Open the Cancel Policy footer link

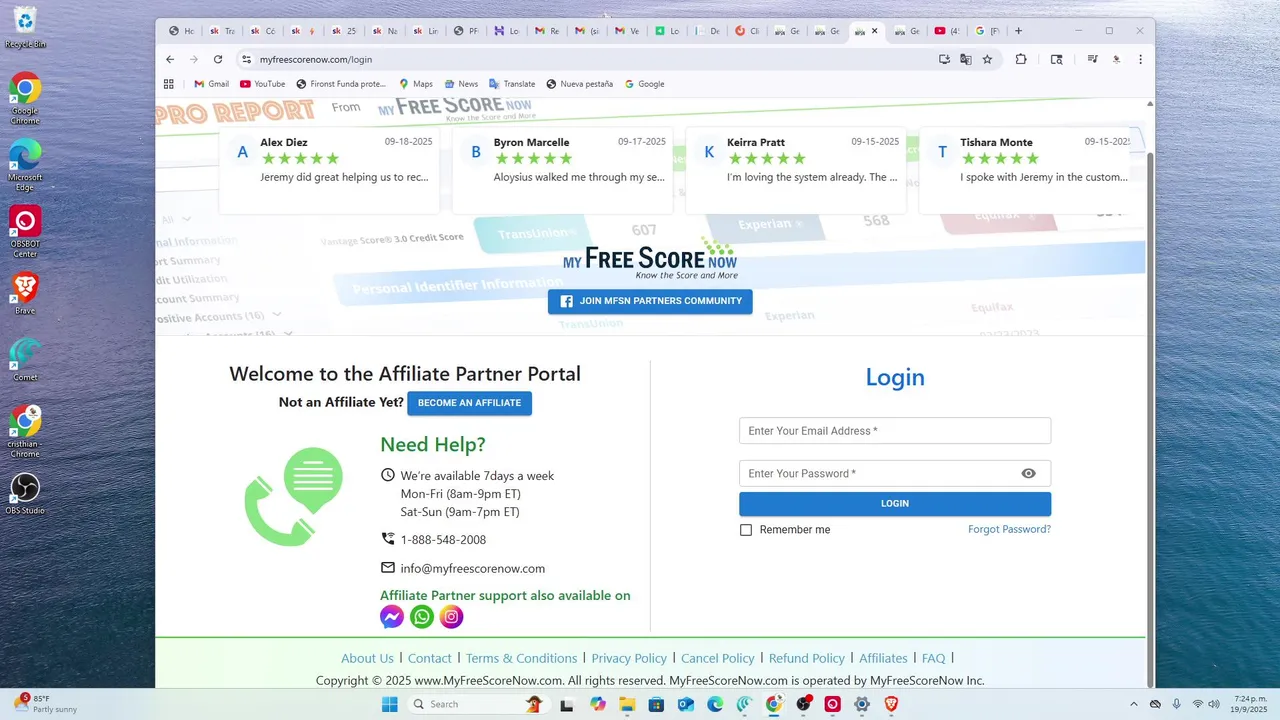(x=718, y=658)
